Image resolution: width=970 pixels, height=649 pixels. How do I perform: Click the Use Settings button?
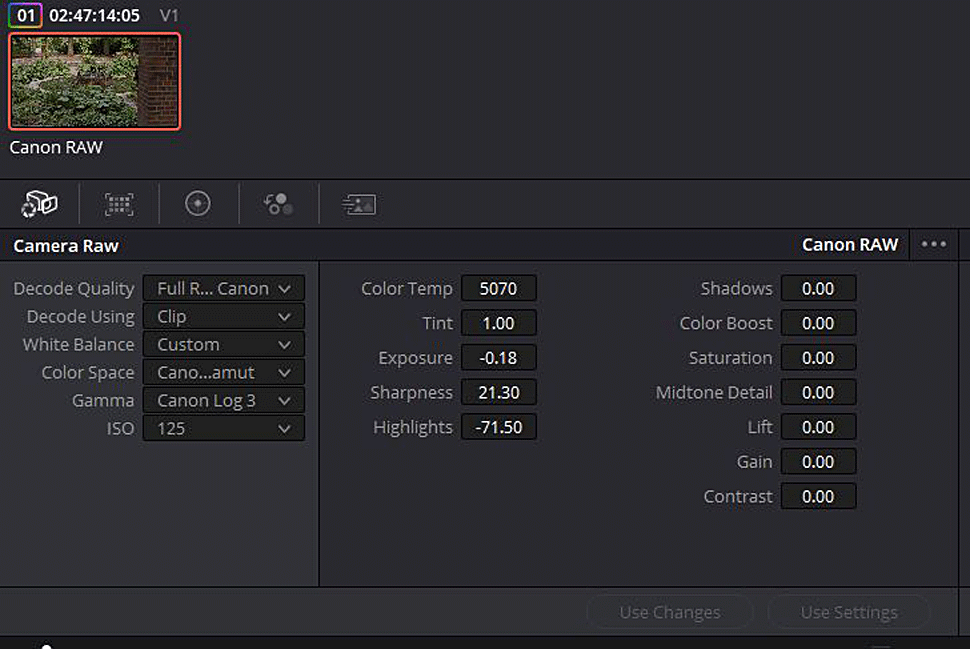pyautogui.click(x=849, y=612)
